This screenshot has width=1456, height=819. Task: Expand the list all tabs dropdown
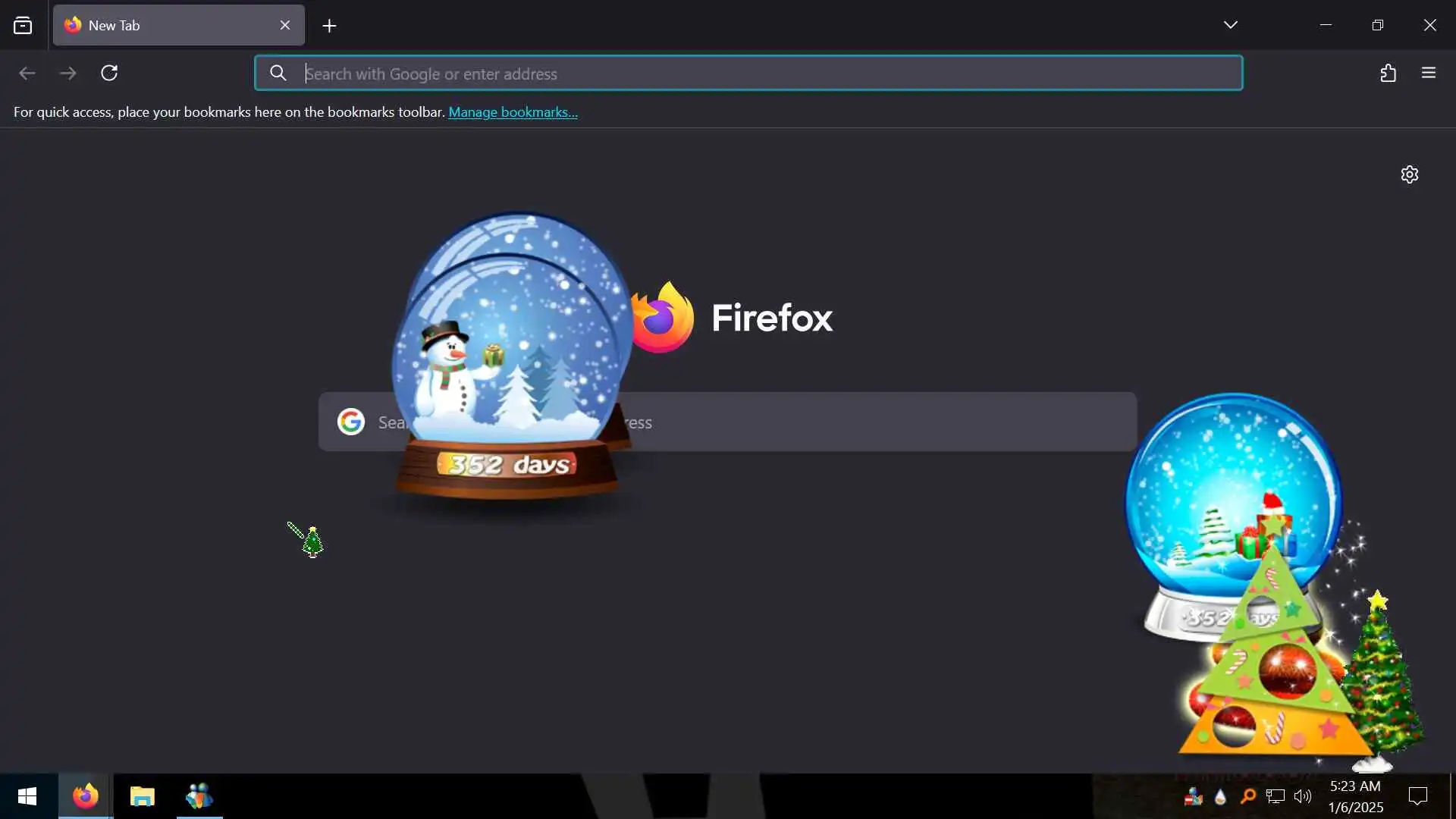pyautogui.click(x=1230, y=25)
